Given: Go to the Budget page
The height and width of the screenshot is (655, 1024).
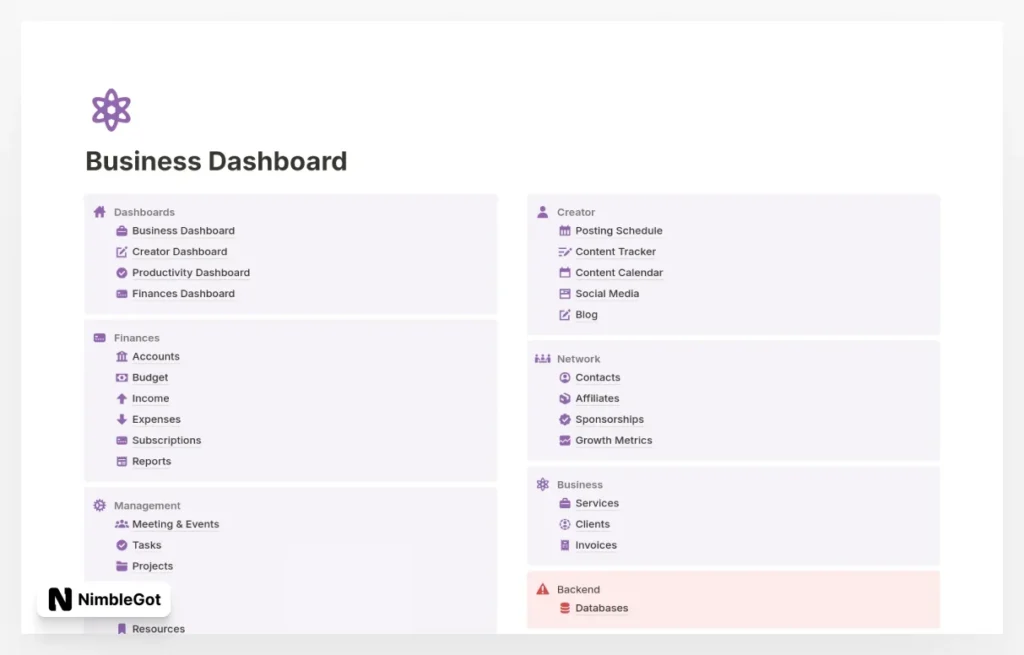Looking at the screenshot, I should click(x=150, y=378).
